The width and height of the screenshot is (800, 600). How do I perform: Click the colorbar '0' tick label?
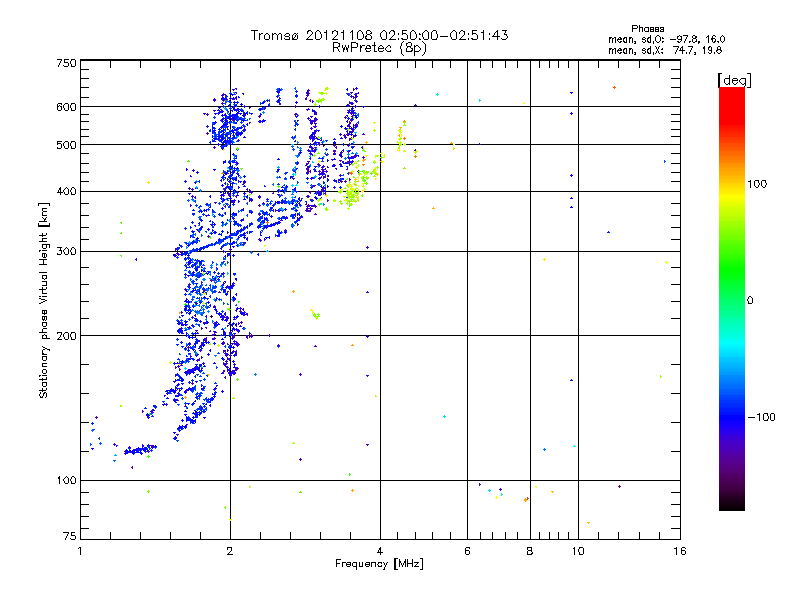coord(750,301)
